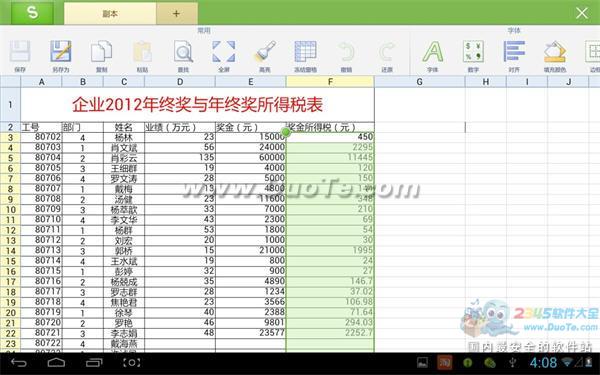The image size is (600, 375).
Task: Open the Alignment (对齐) icon
Action: click(x=514, y=55)
